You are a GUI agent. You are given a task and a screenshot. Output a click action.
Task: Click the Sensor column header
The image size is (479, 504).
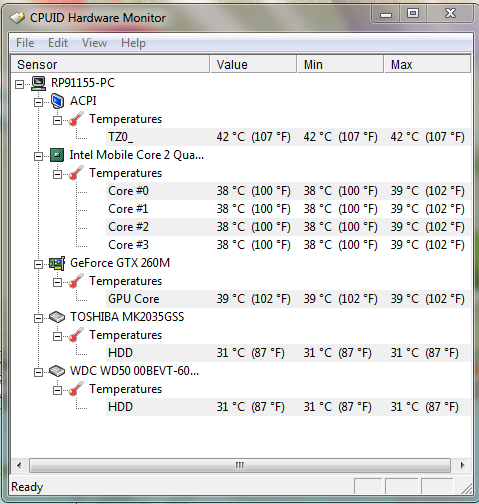pos(110,64)
